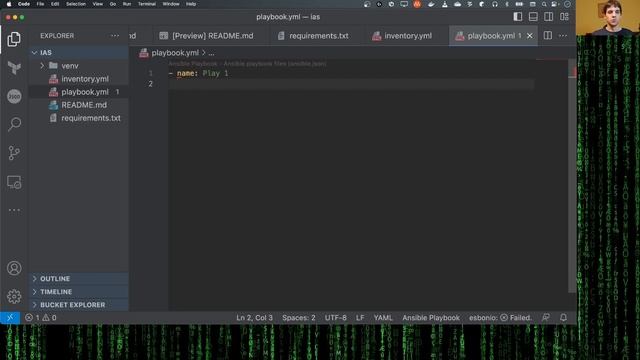The image size is (640, 360).
Task: Change end of line sequence LF
Action: click(x=360, y=318)
